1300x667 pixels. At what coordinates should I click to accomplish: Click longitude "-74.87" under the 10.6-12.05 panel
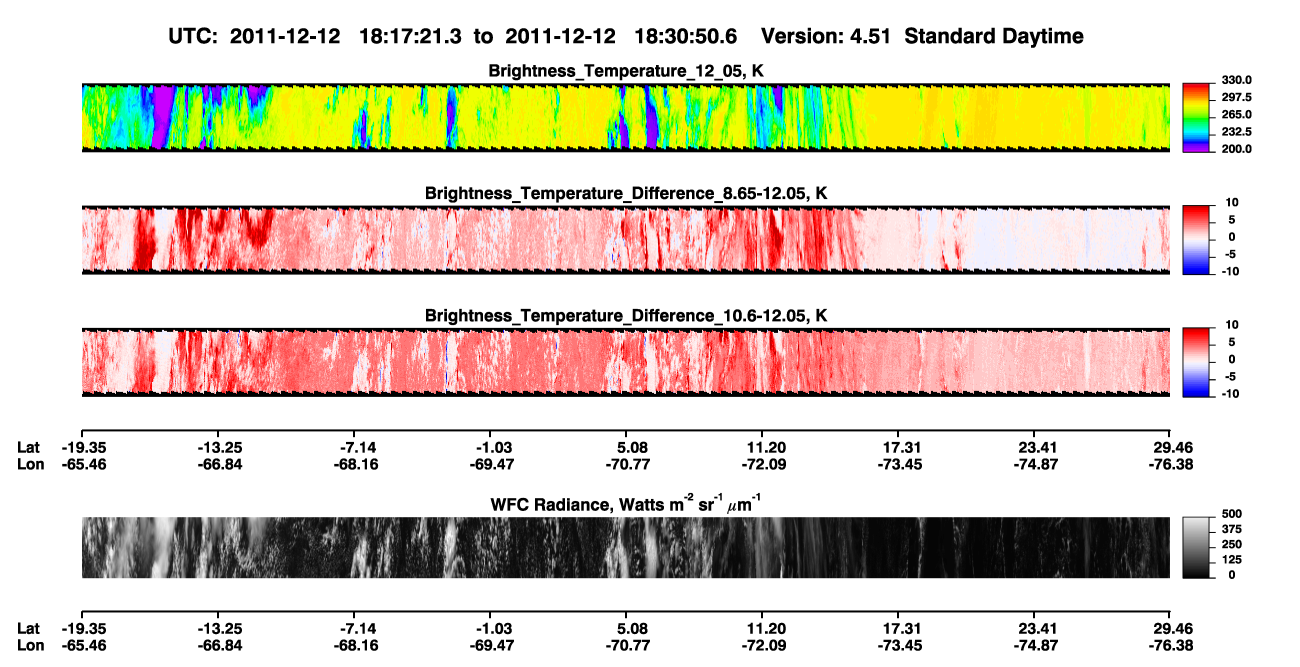click(x=1034, y=464)
